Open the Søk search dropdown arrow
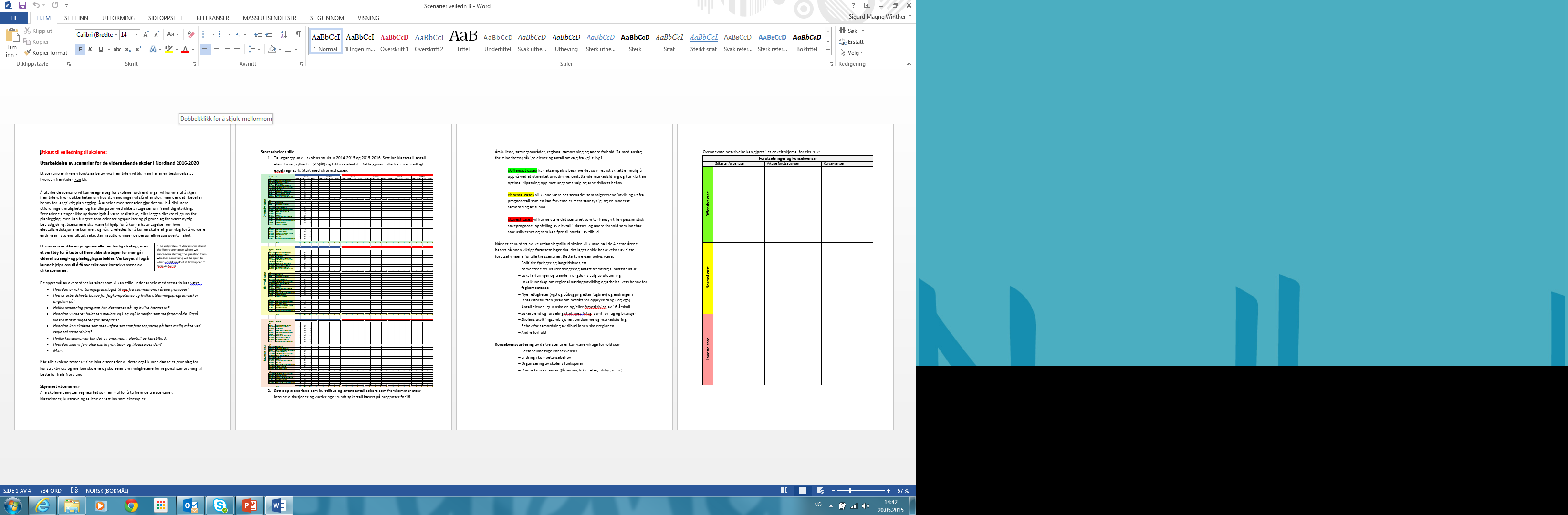Screen dimensions: 1568x515 (863, 31)
